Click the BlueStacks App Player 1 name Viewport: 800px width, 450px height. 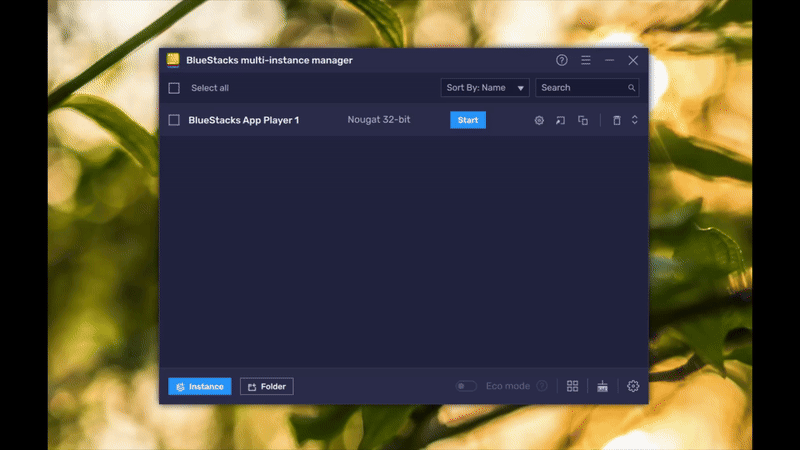(x=244, y=120)
